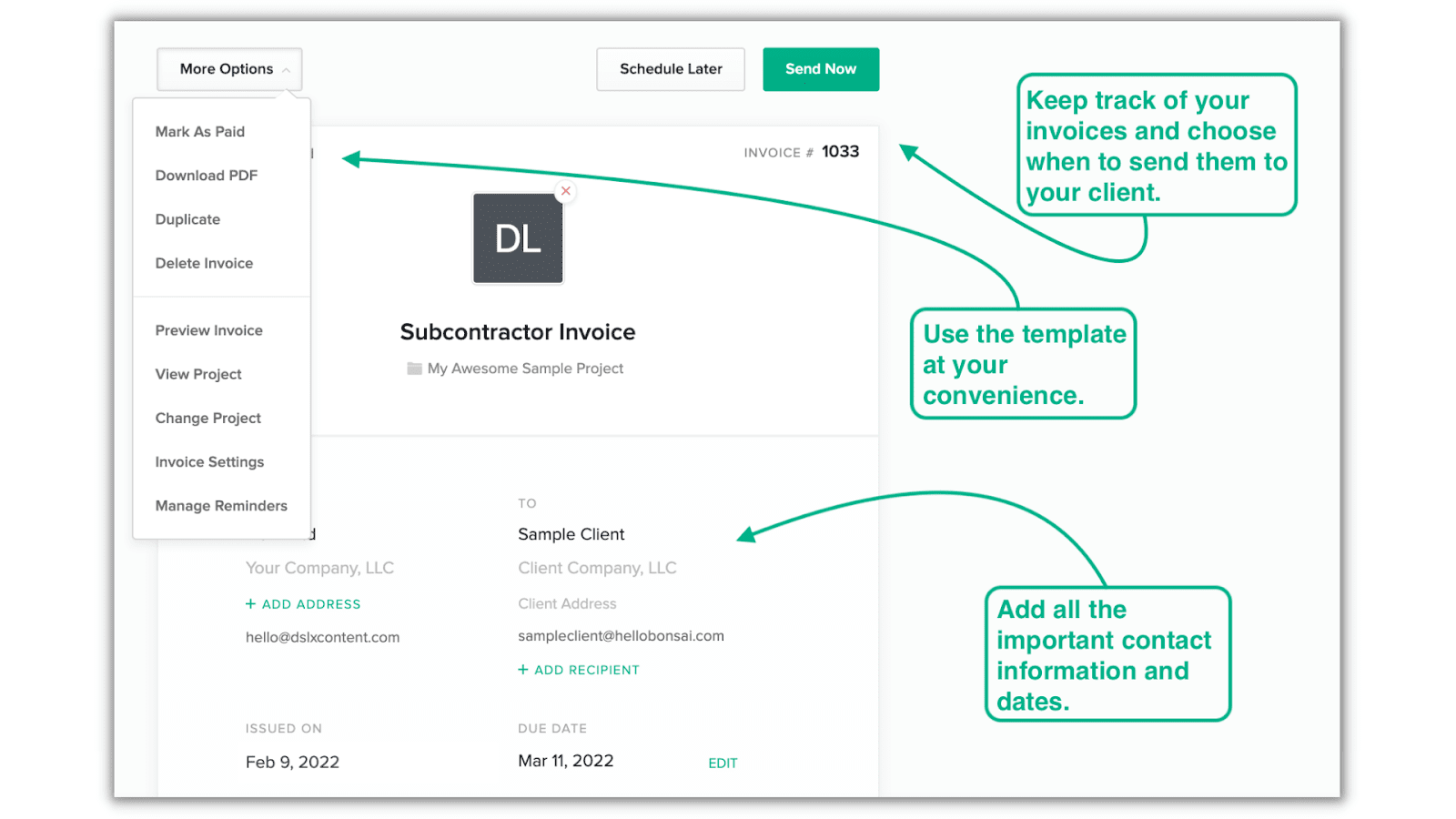Image resolution: width=1456 pixels, height=819 pixels.
Task: Click the Client Address placeholder field
Action: tap(567, 603)
